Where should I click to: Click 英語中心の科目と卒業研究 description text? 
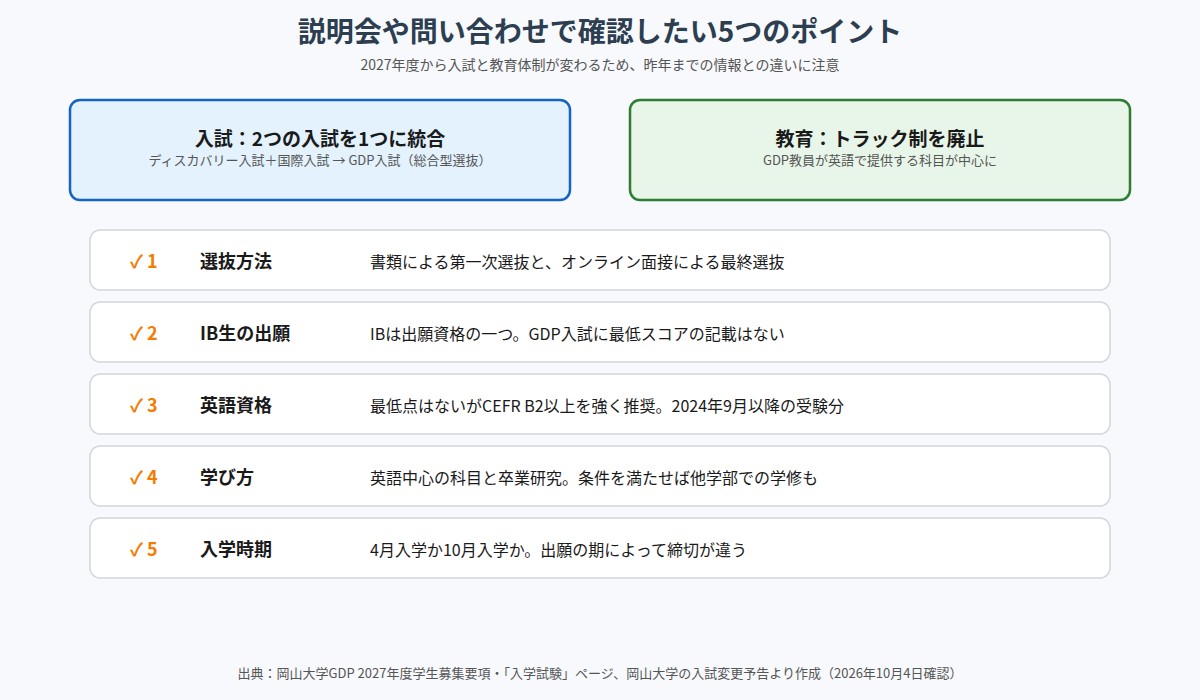click(x=593, y=478)
